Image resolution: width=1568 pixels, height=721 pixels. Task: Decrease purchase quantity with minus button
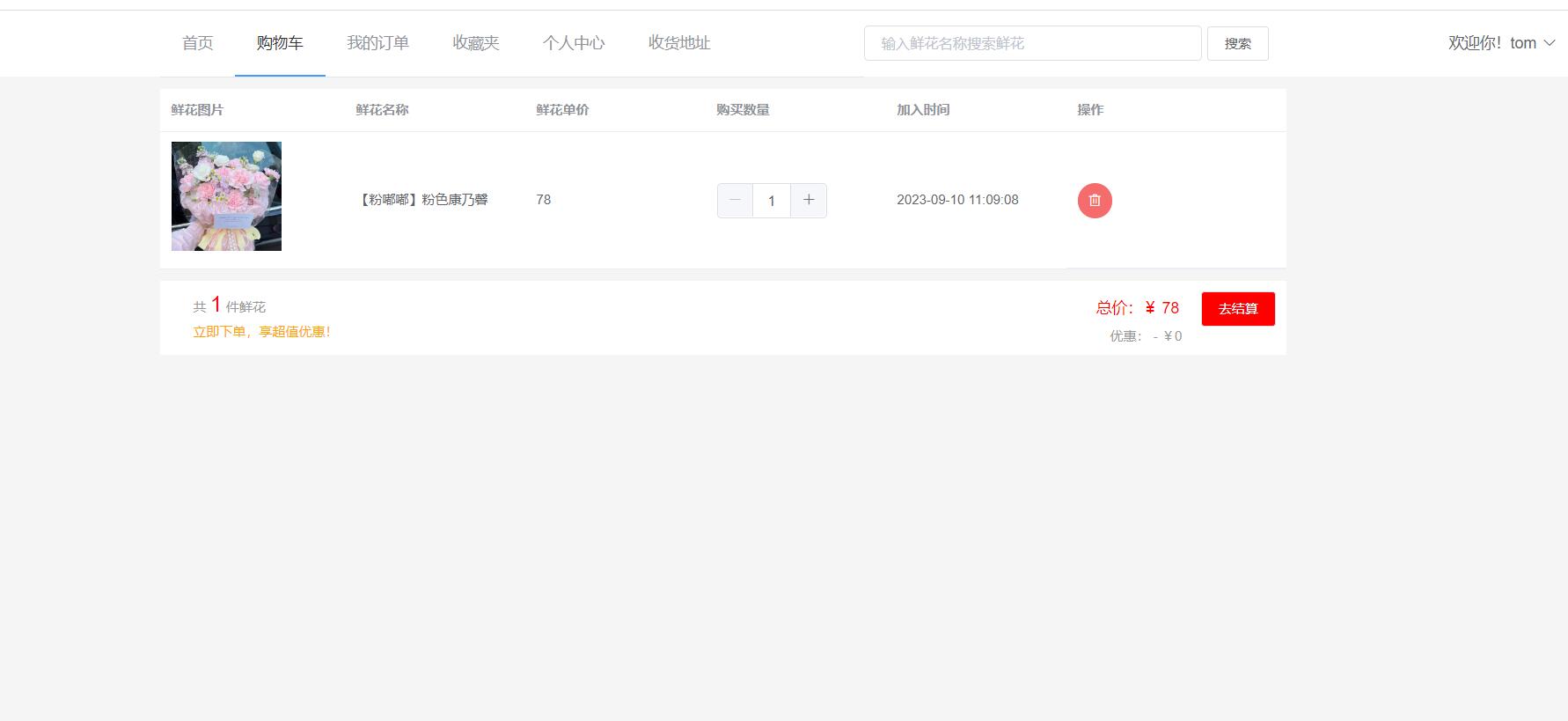735,200
